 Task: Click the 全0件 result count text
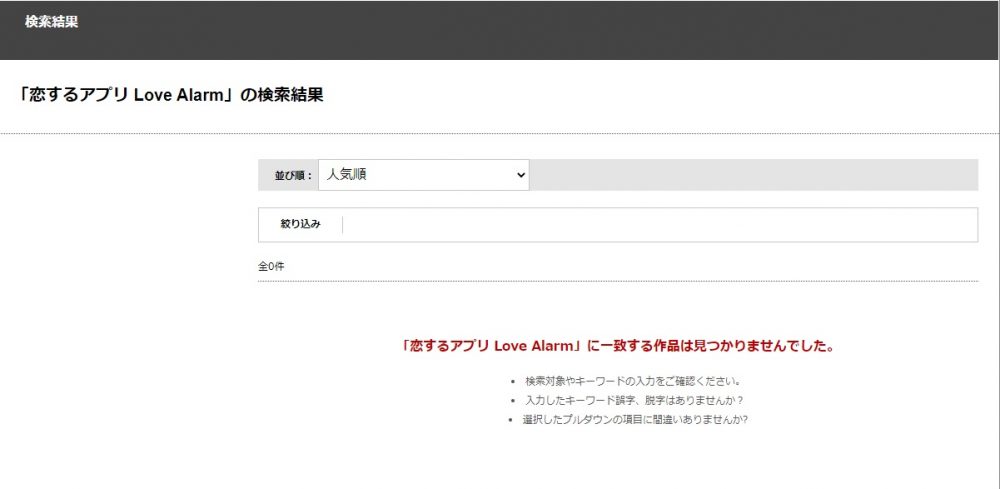(271, 266)
